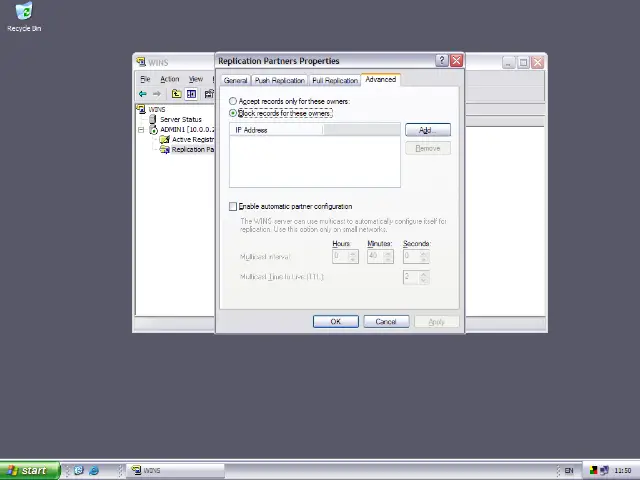Switch to the General tab
The height and width of the screenshot is (480, 640).
(235, 80)
